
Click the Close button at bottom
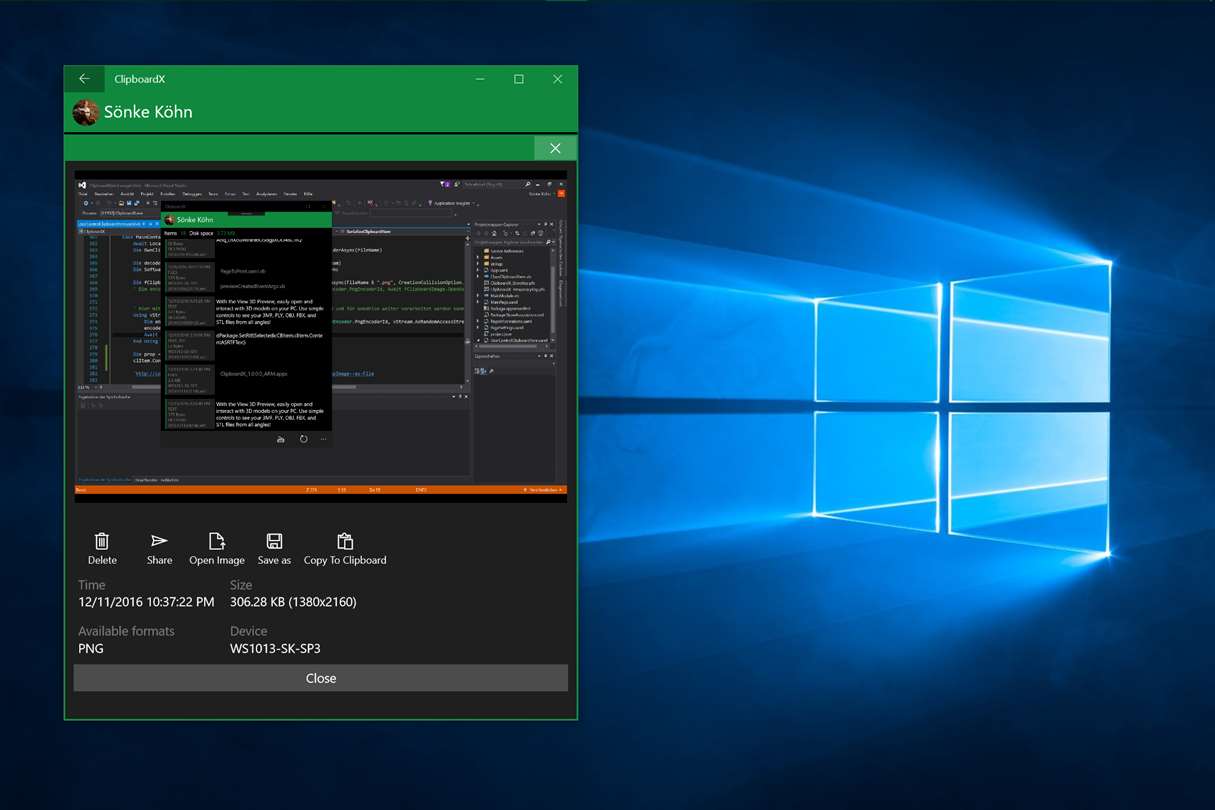[x=321, y=678]
